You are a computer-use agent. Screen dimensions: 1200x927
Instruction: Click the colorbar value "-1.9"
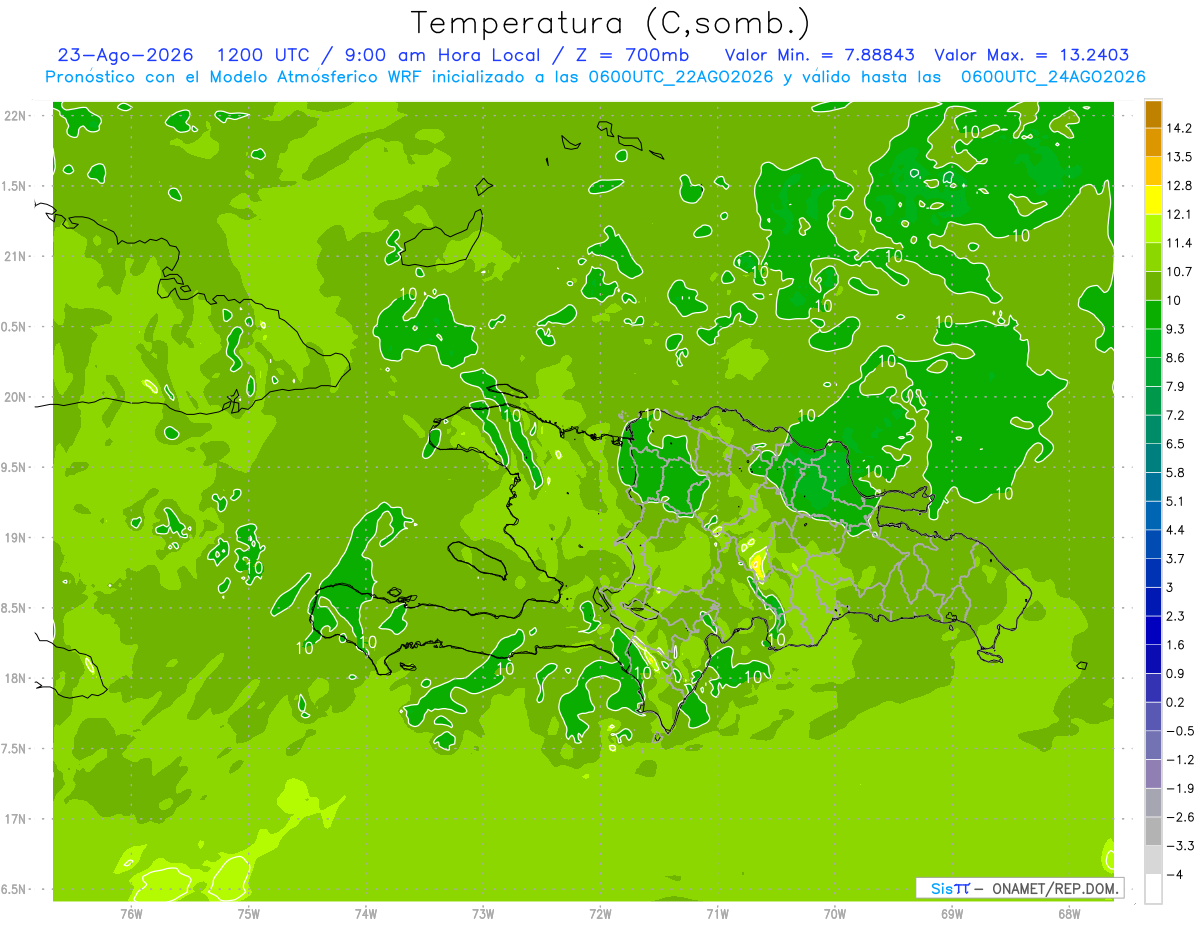pyautogui.click(x=1180, y=788)
